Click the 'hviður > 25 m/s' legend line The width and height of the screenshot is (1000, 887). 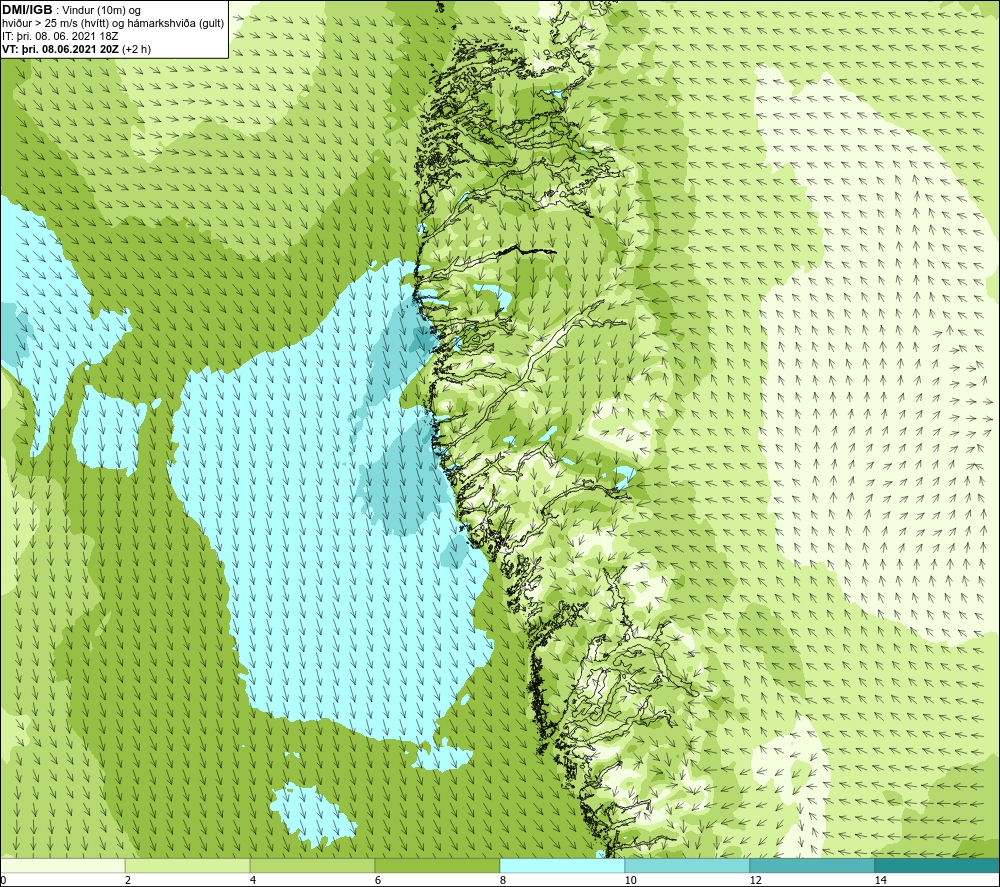113,24
